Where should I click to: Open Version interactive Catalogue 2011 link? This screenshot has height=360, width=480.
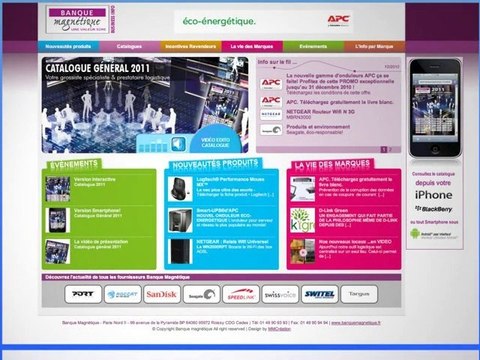click(95, 182)
